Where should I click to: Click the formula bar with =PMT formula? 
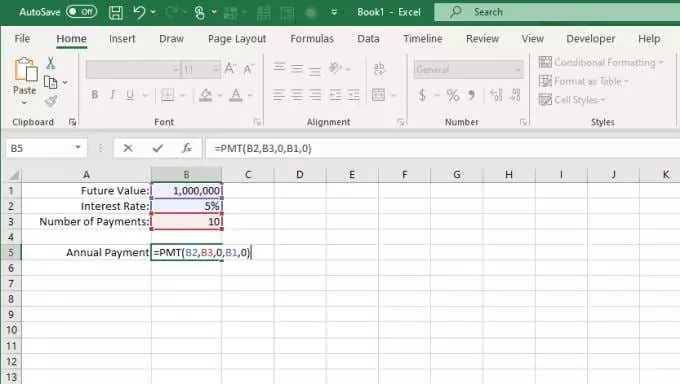tap(442, 148)
